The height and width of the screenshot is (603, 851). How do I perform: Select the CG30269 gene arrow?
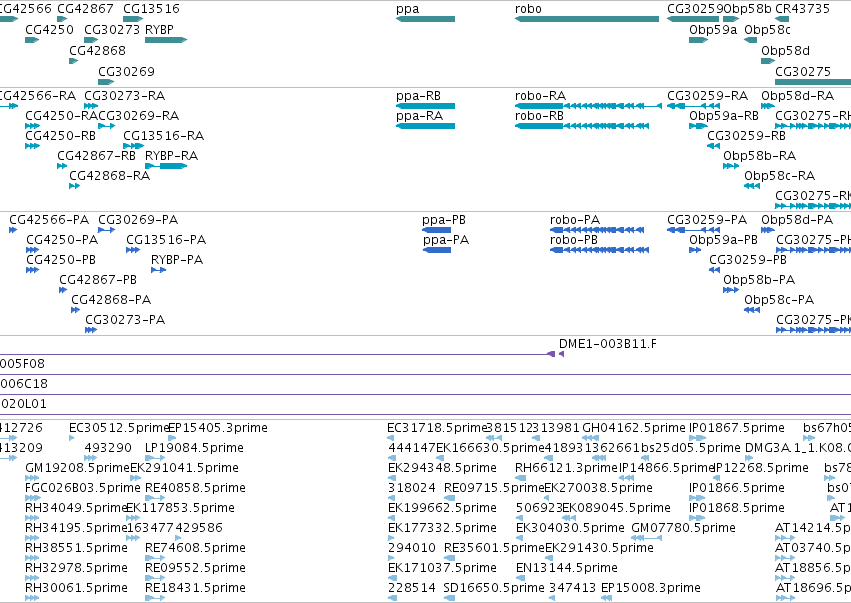click(x=106, y=82)
